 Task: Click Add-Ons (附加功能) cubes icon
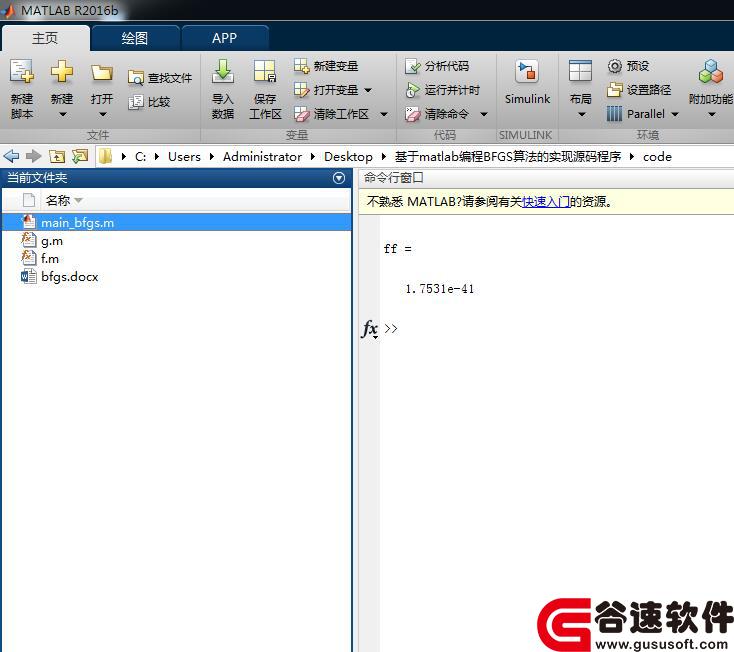(711, 72)
